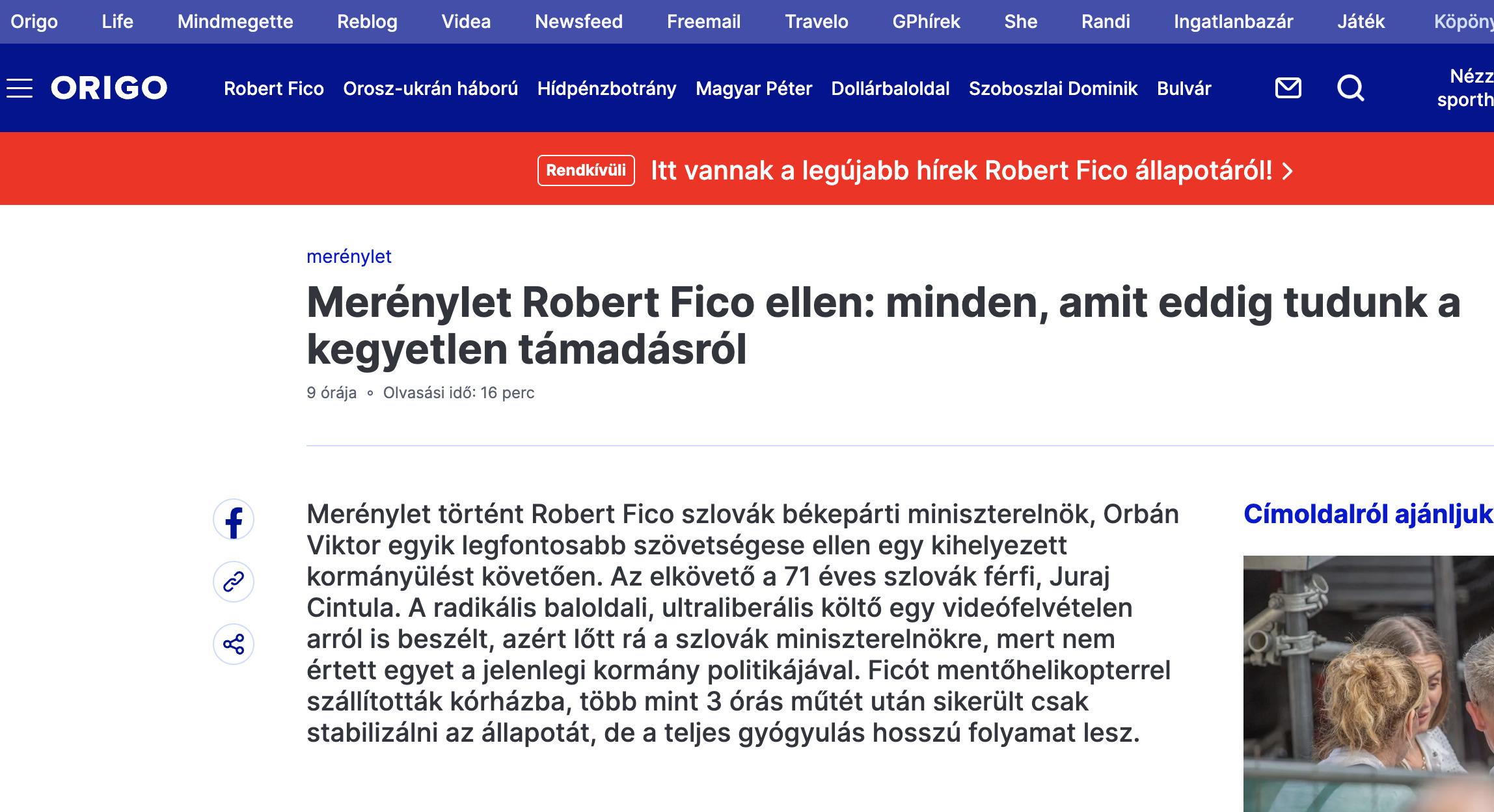Click the recommended article thumbnail image
Screen dimensions: 1494x812
pos(1368,683)
